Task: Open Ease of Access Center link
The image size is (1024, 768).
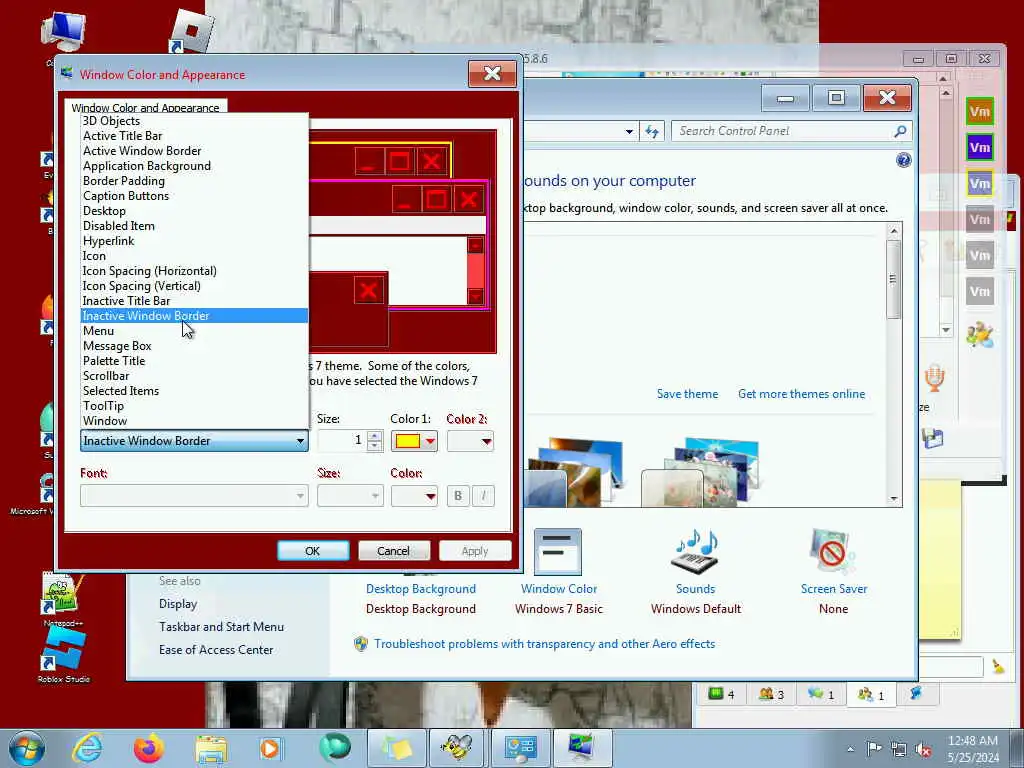Action: coord(216,650)
